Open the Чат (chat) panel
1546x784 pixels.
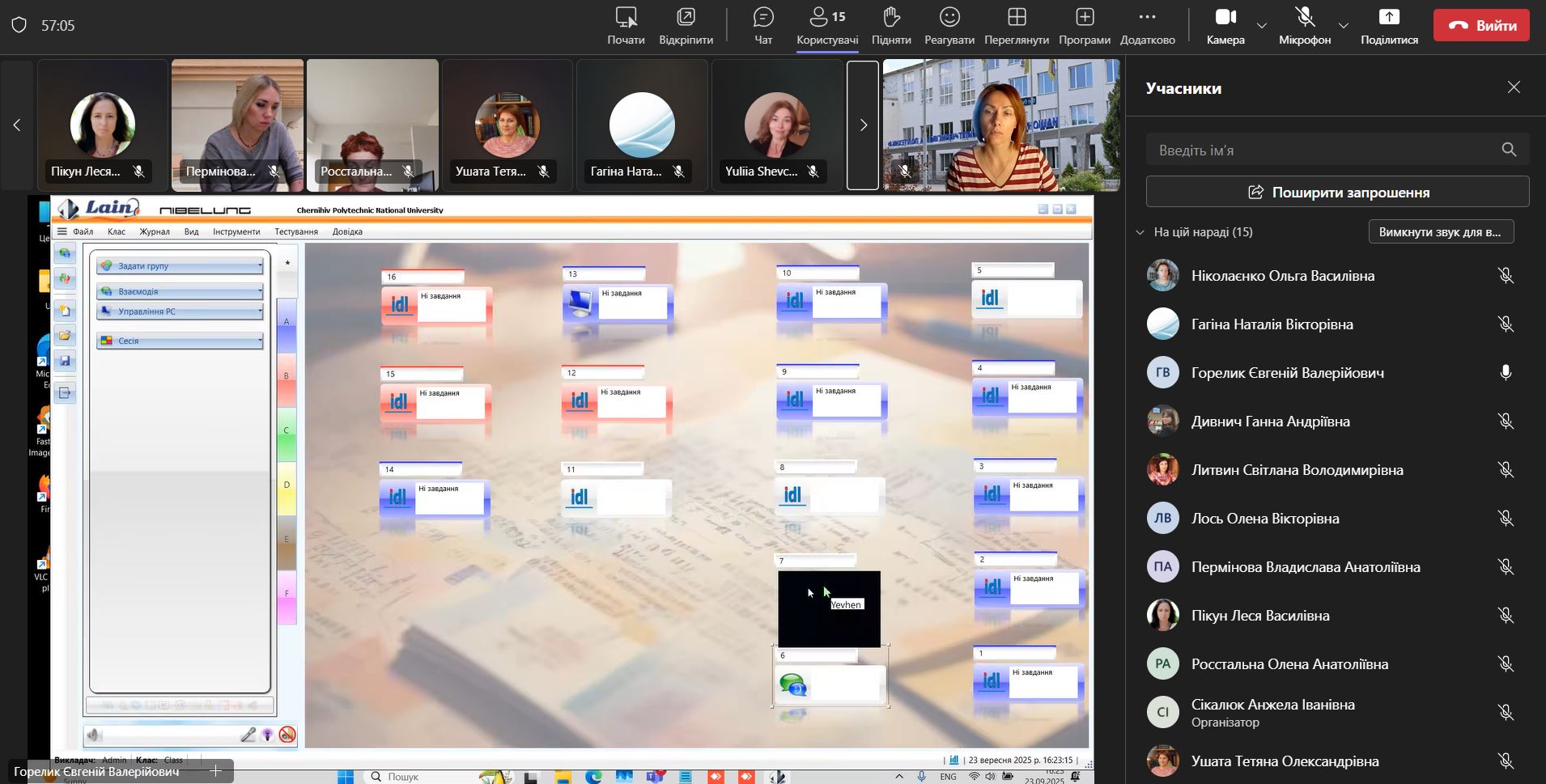762,18
